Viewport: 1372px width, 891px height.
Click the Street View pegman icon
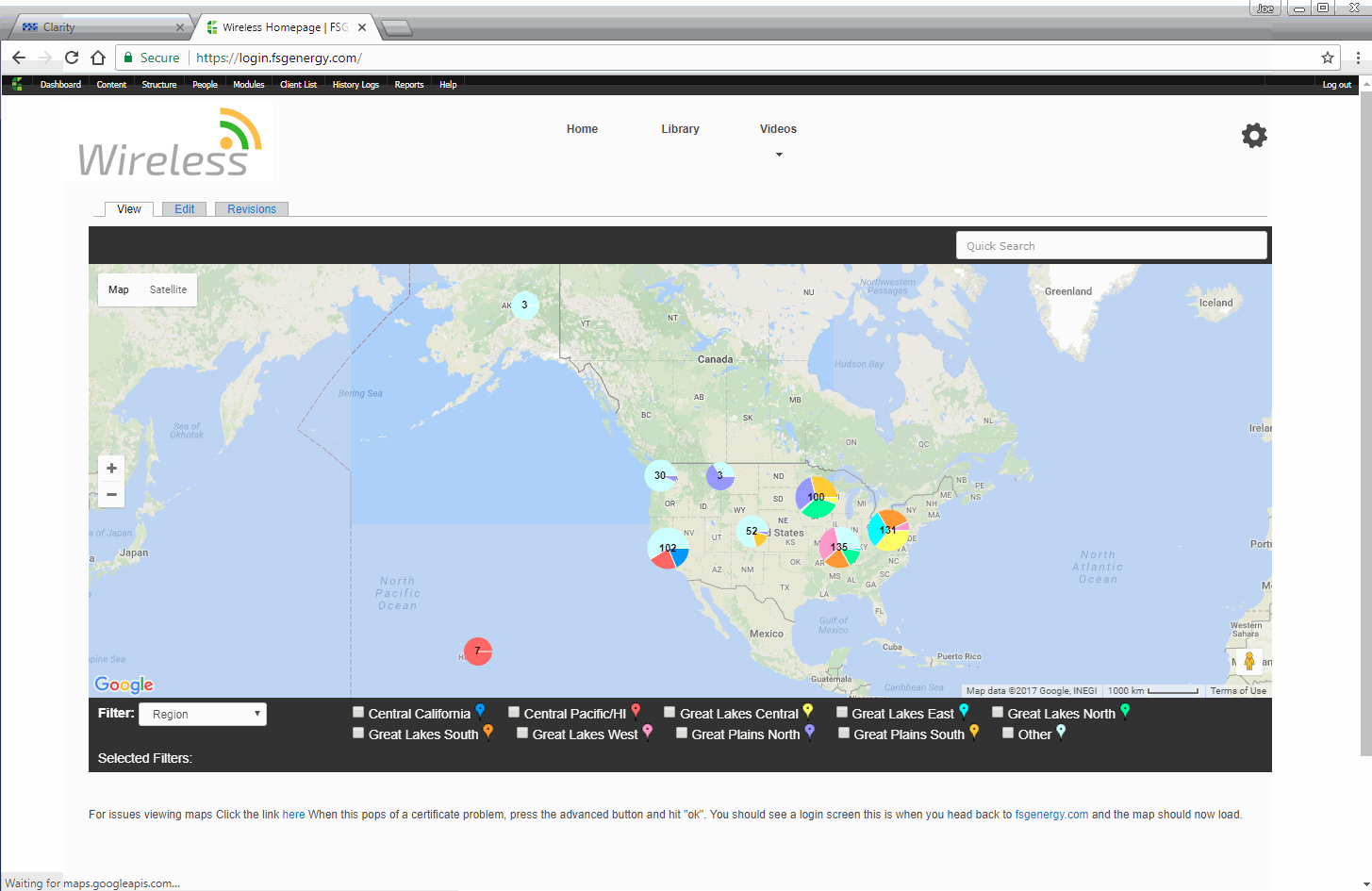[x=1248, y=661]
